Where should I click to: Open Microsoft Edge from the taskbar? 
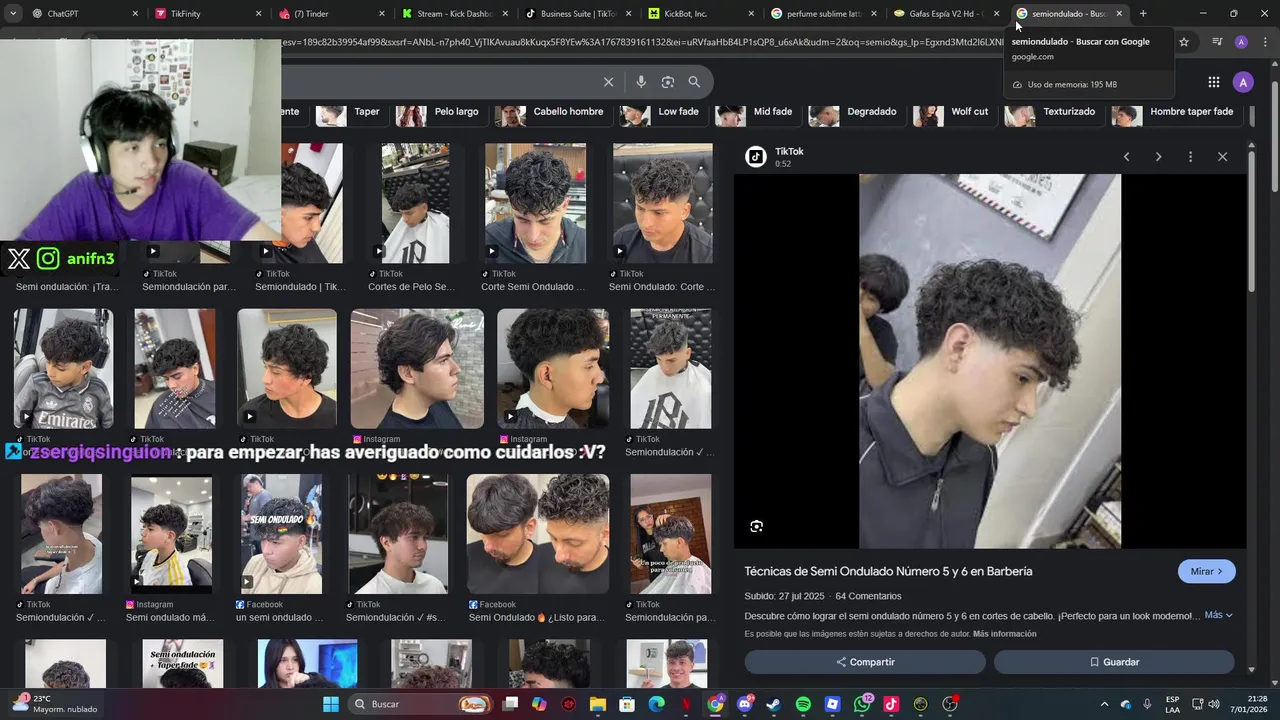[656, 704]
